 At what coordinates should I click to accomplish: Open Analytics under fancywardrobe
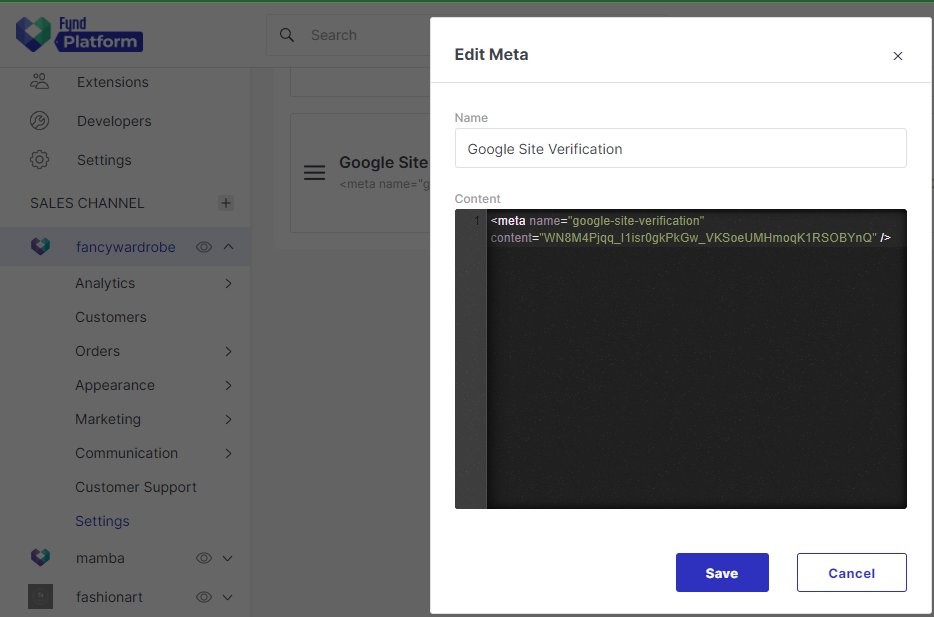(x=105, y=283)
